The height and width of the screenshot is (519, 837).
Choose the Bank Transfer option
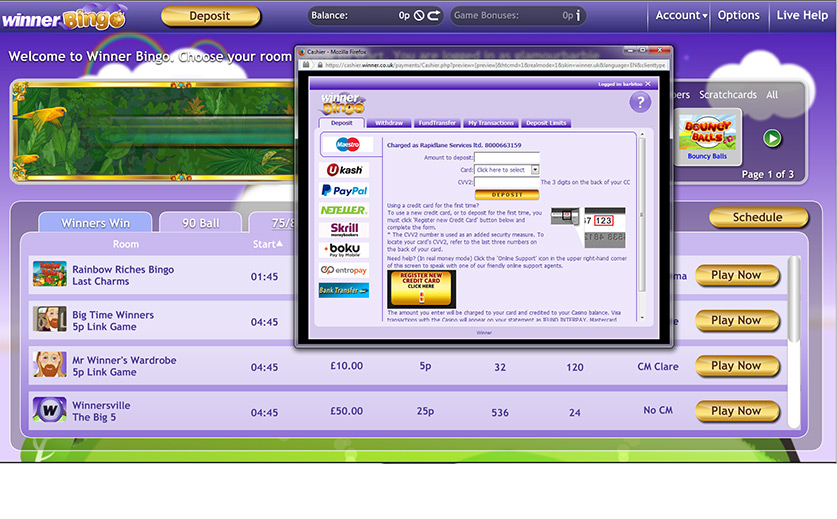[x=344, y=290]
